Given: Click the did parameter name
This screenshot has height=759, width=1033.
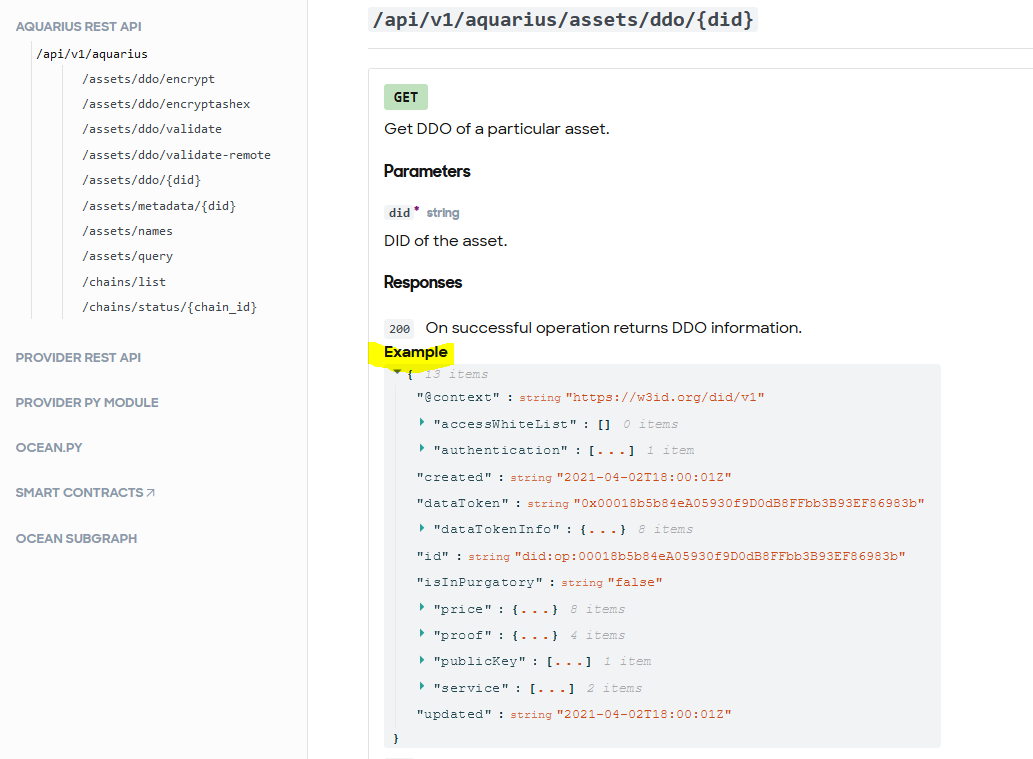Looking at the screenshot, I should [399, 213].
